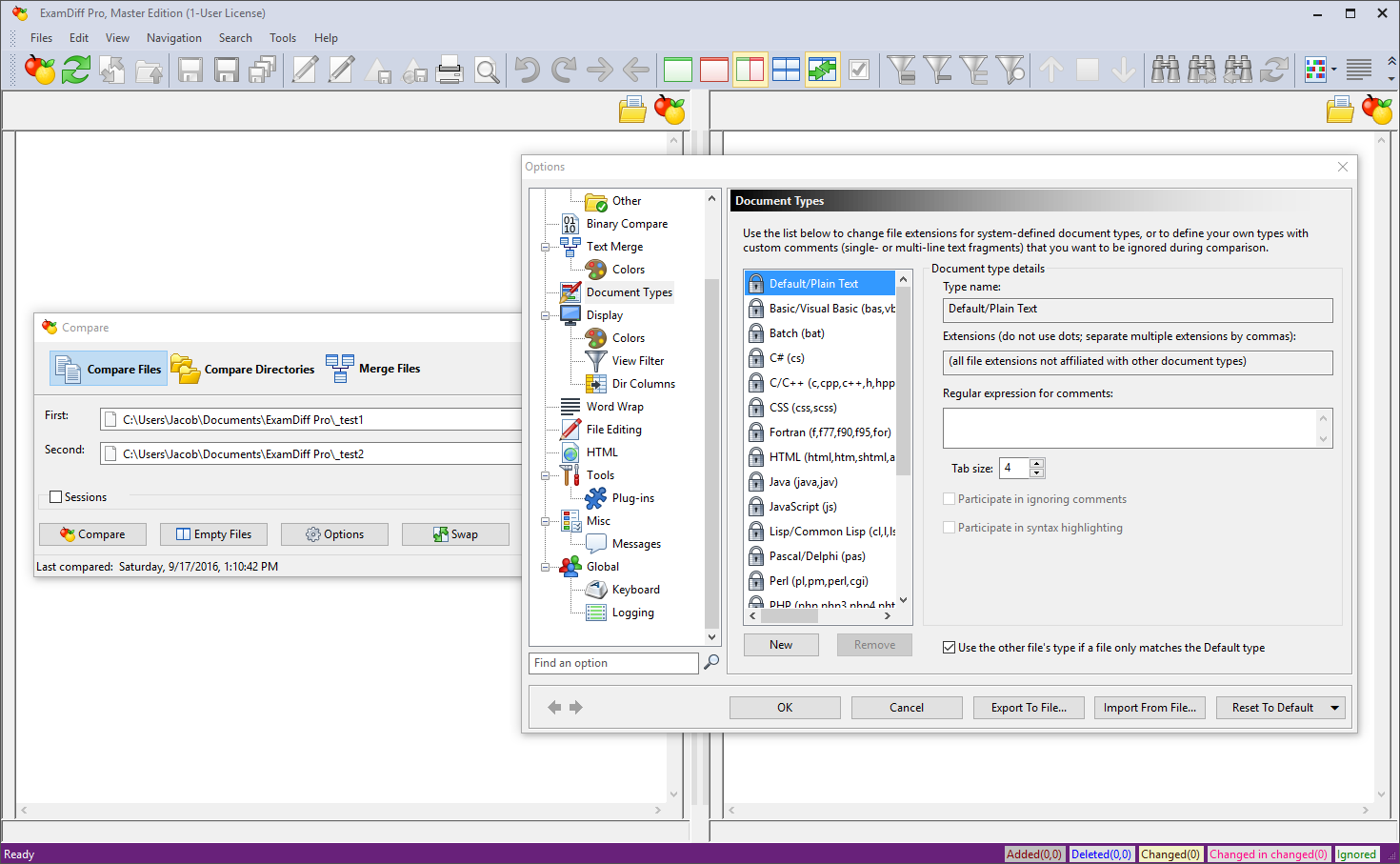Open the Search menu
This screenshot has width=1400, height=864.
pos(235,38)
